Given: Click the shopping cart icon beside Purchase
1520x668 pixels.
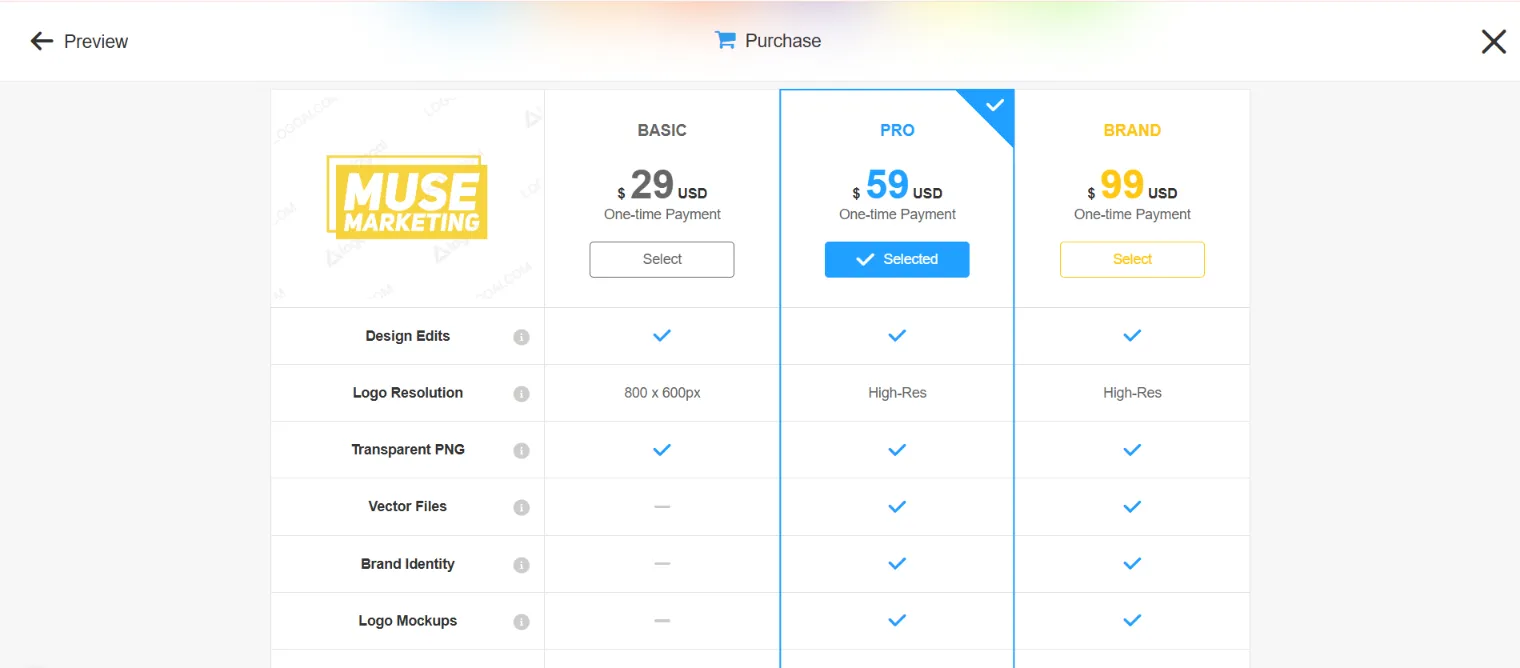Looking at the screenshot, I should pyautogui.click(x=725, y=40).
